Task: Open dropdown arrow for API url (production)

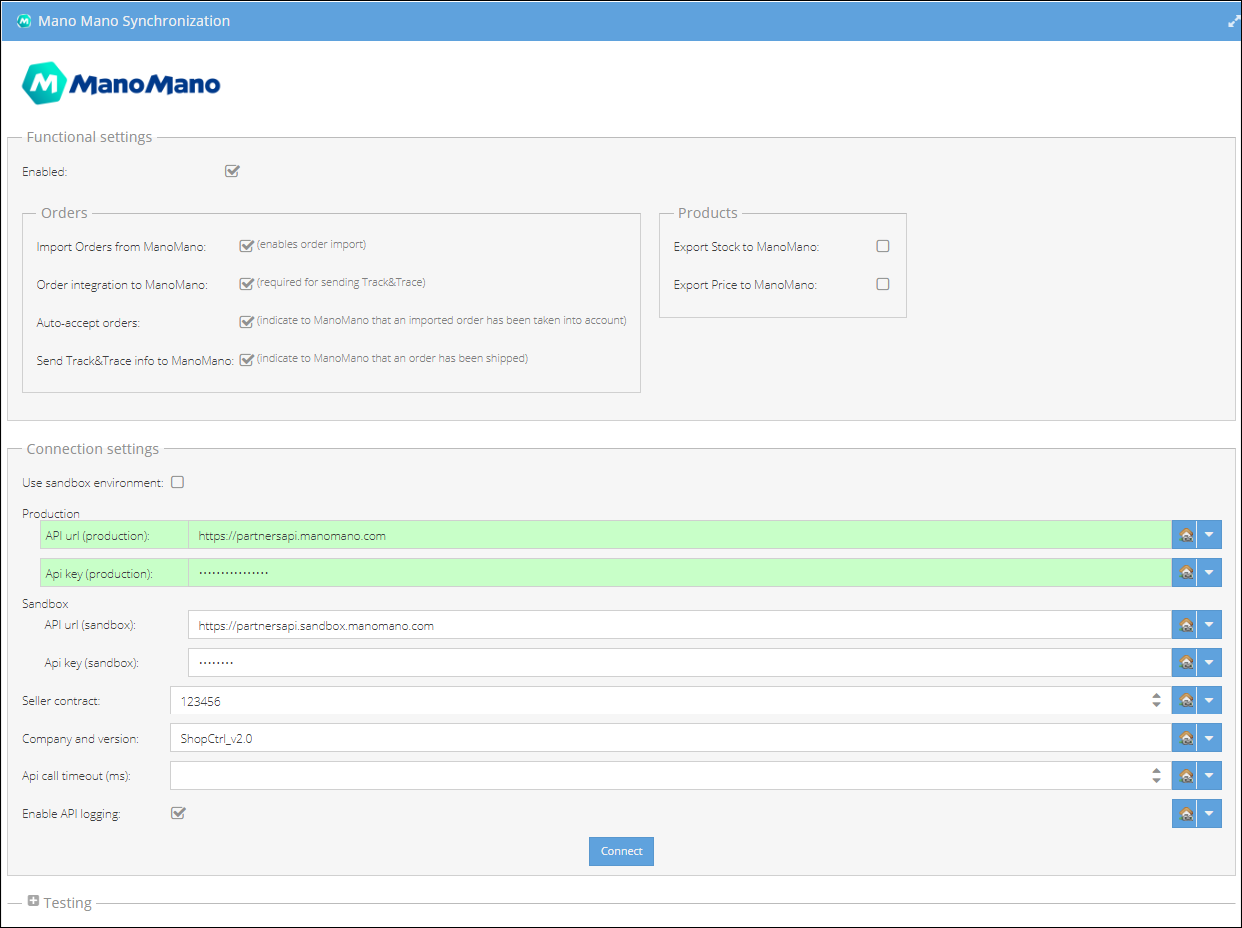Action: point(1209,535)
